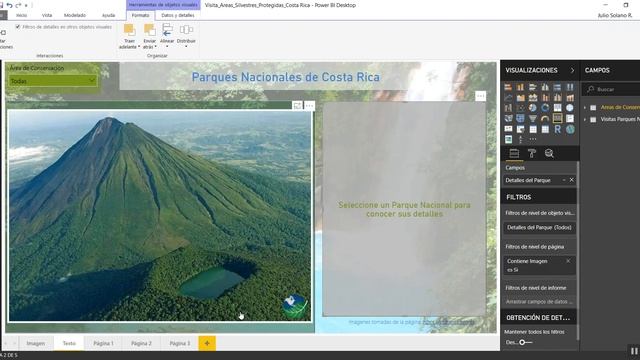Select the 100% stacked bar chart visual
640x360 pixels.
[558, 87]
